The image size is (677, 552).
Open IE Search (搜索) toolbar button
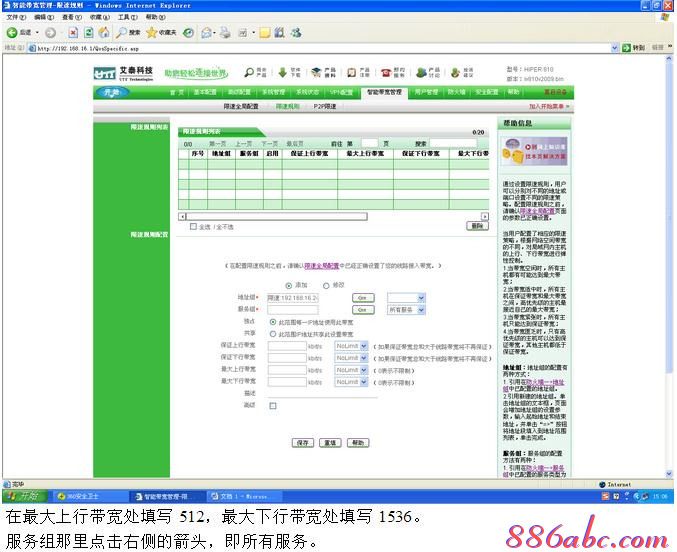pos(128,33)
